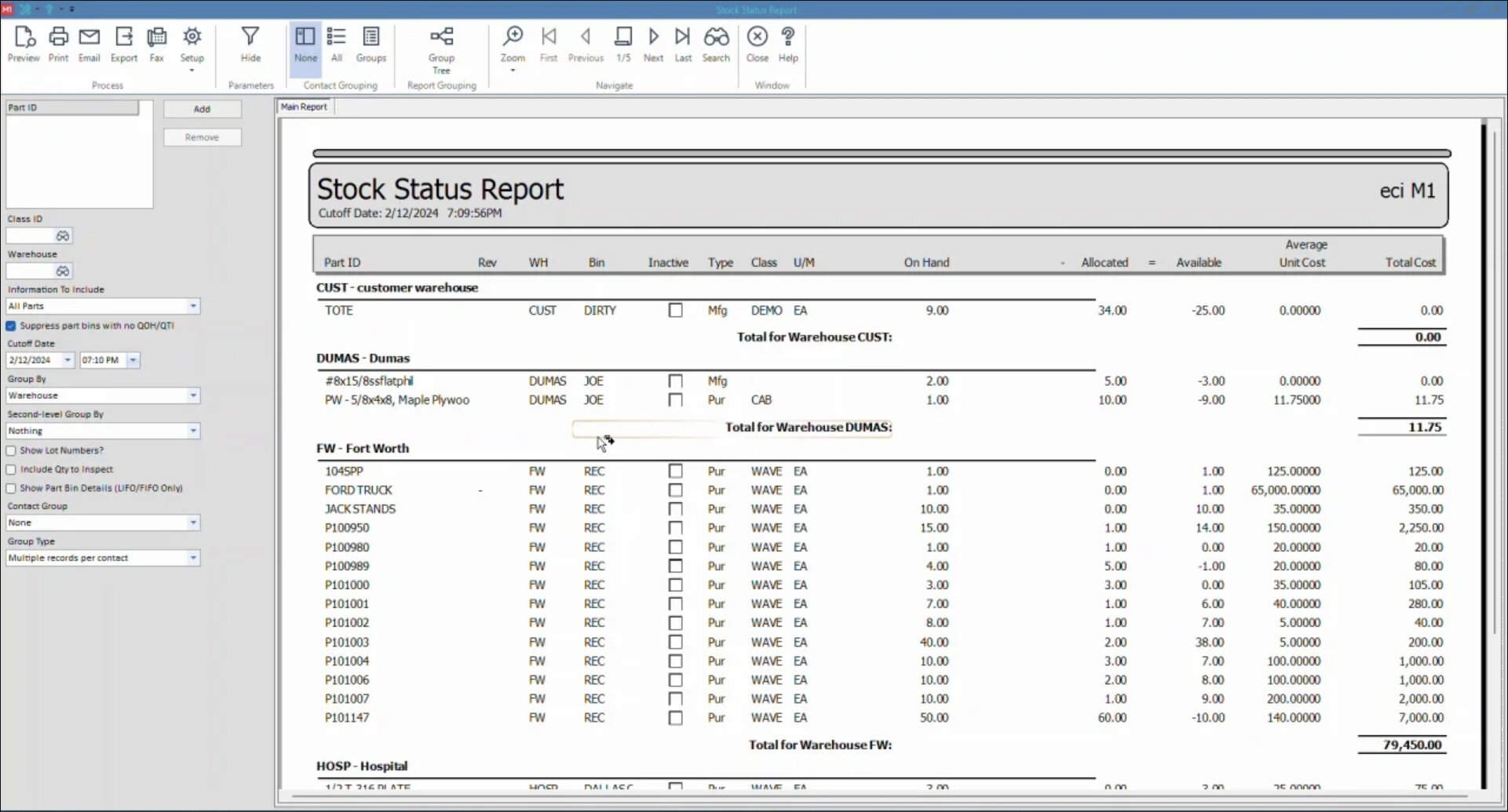Check Include Qty to Inspect option
This screenshot has width=1508, height=812.
12,469
